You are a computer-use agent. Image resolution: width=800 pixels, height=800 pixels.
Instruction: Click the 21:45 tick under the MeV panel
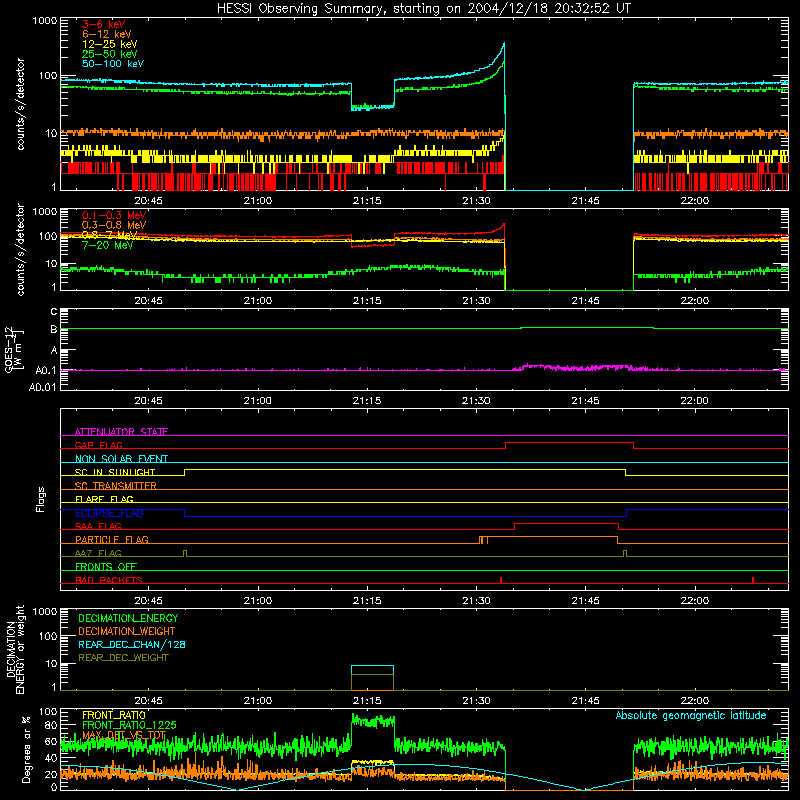(x=585, y=301)
